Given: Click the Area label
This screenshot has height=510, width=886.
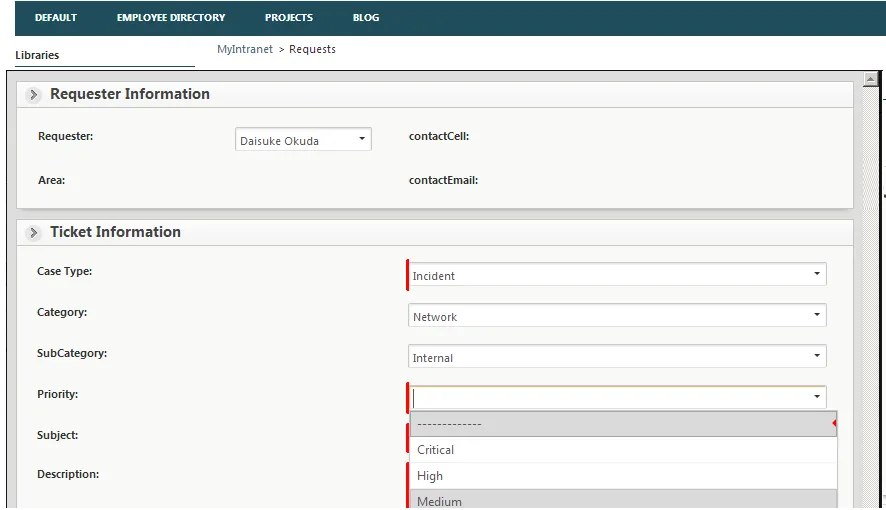Looking at the screenshot, I should 51,181.
